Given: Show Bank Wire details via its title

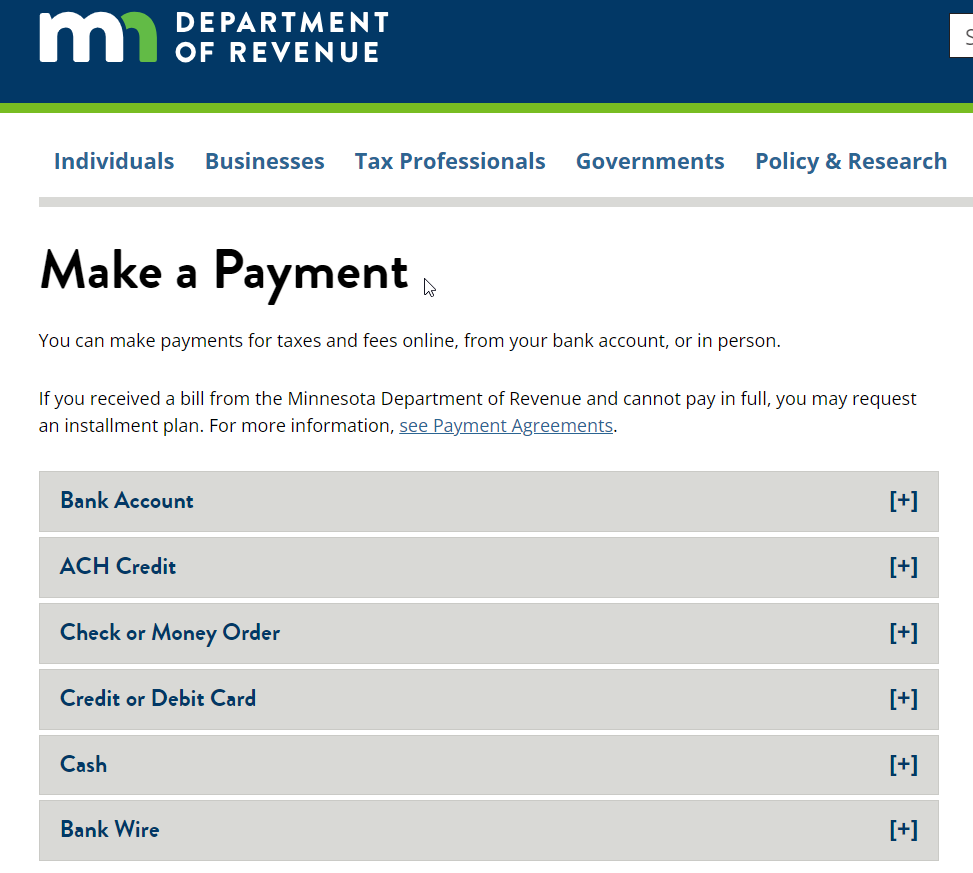Looking at the screenshot, I should [x=110, y=830].
